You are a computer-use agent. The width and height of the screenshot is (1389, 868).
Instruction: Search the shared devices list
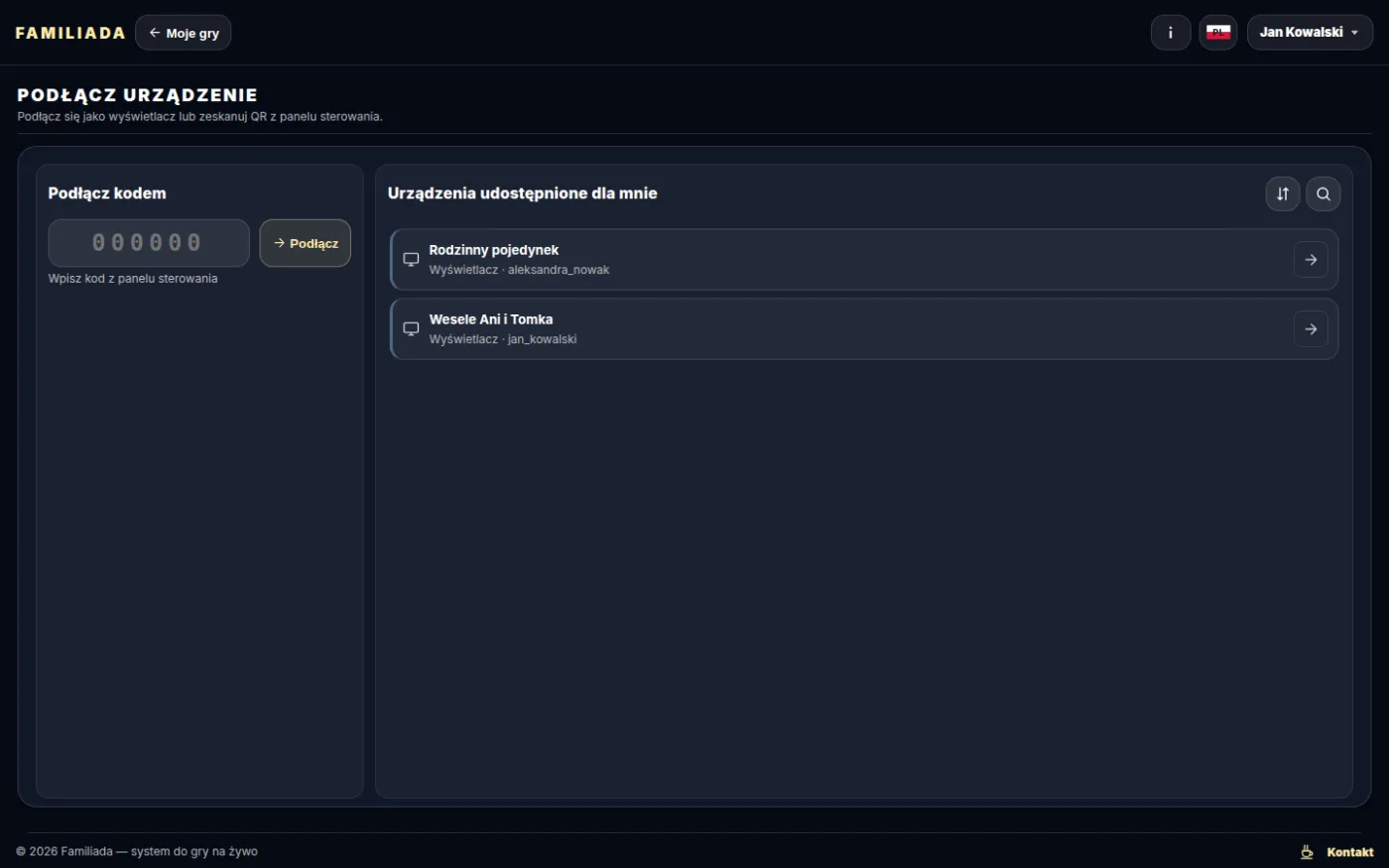point(1324,193)
